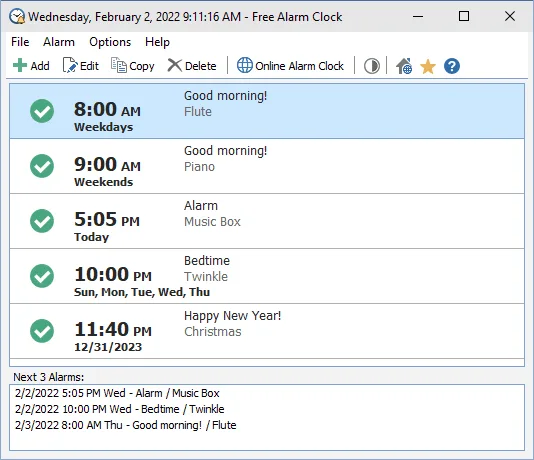Open the Help menu
This screenshot has width=534, height=460.
pyautogui.click(x=157, y=42)
